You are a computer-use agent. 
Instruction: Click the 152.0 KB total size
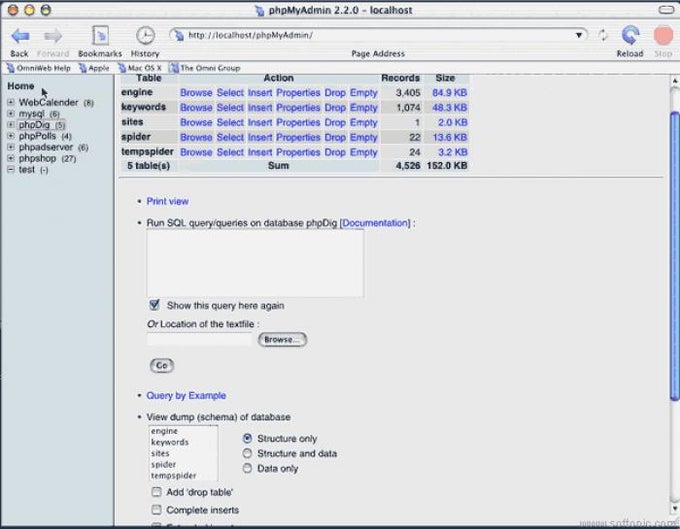(x=447, y=166)
